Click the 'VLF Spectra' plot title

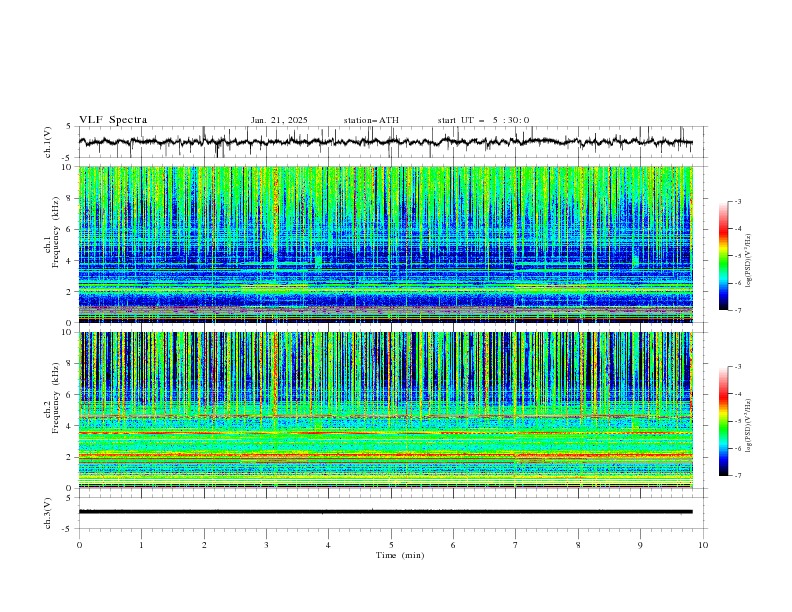coord(113,120)
